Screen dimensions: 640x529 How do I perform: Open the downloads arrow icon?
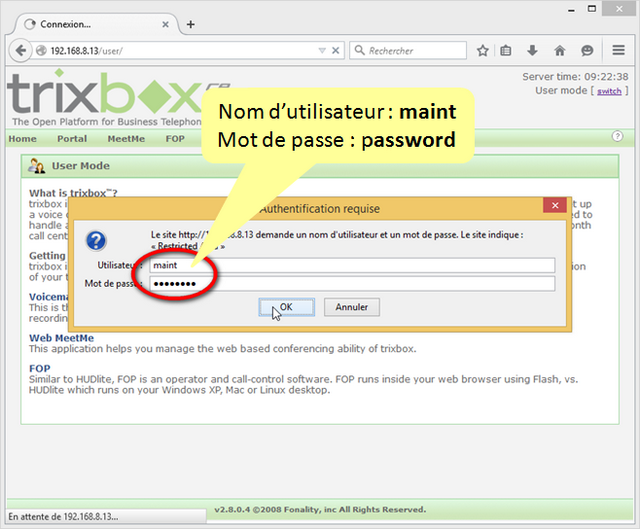click(x=532, y=51)
